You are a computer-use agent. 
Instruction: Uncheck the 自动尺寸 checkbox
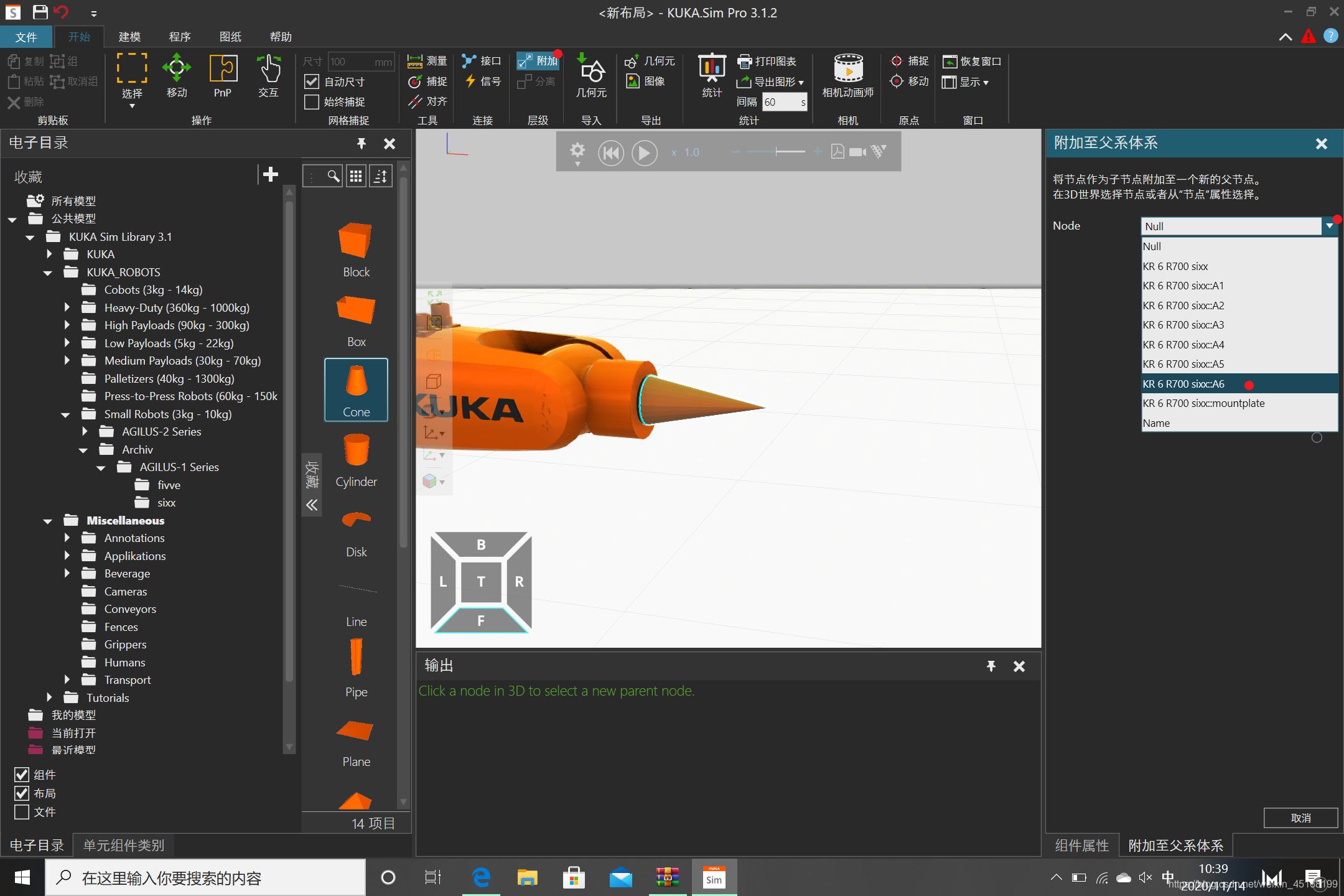tap(312, 82)
